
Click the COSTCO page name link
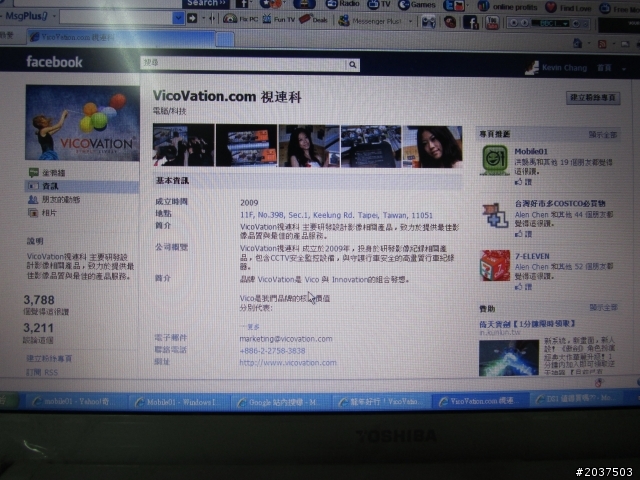[x=560, y=203]
